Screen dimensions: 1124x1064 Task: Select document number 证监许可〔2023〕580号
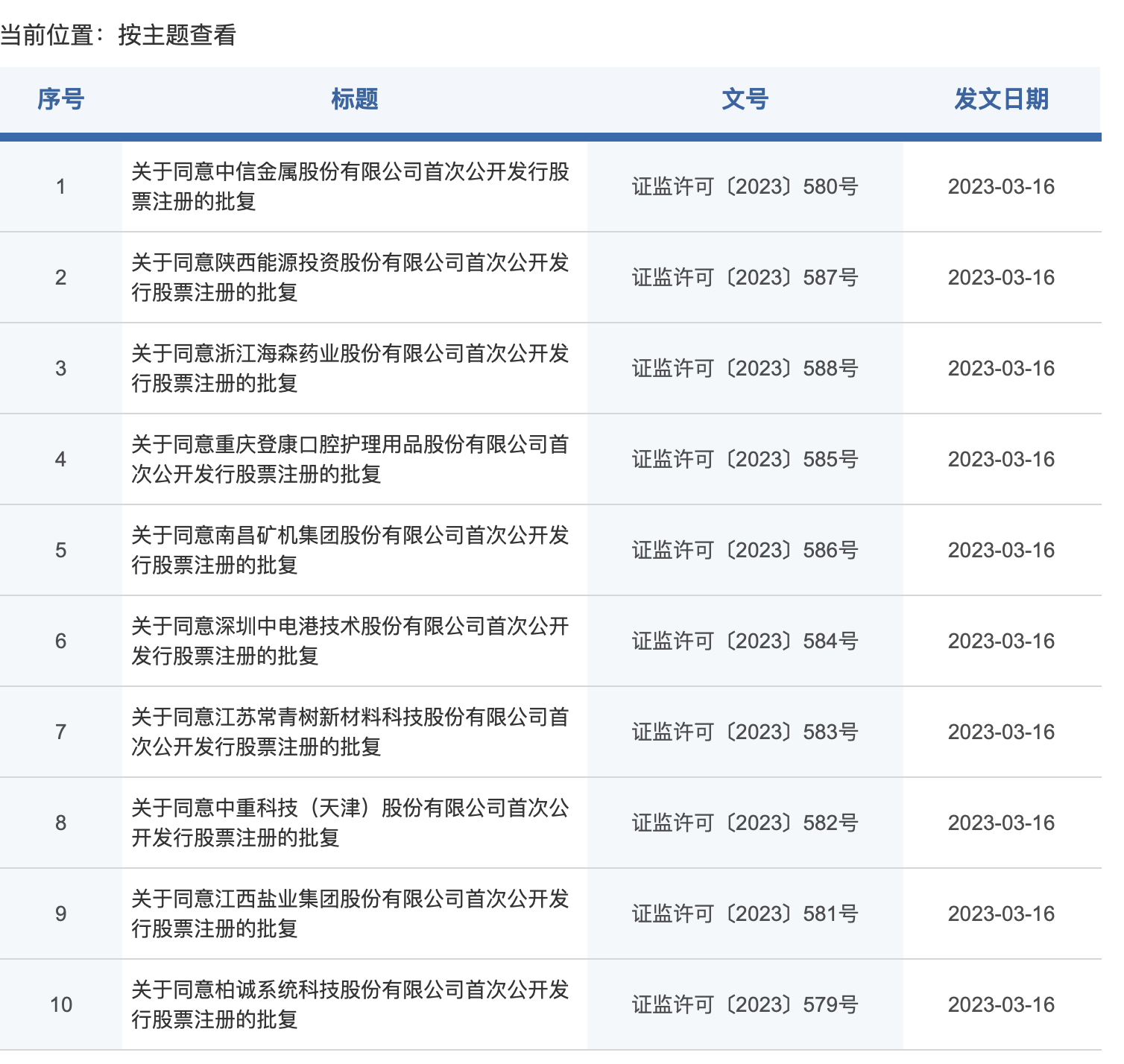pyautogui.click(x=745, y=186)
